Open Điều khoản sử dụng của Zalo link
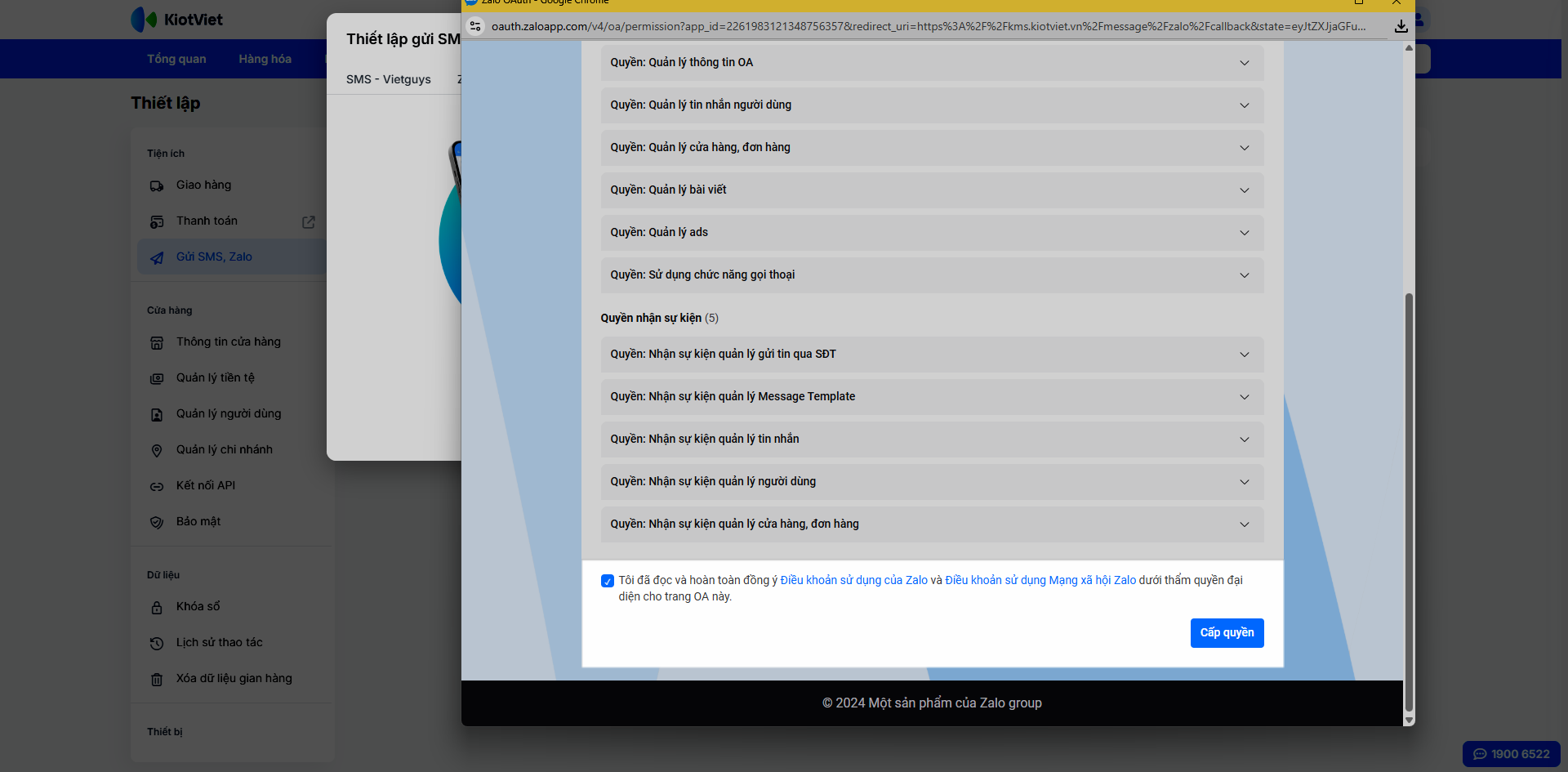 coord(853,580)
